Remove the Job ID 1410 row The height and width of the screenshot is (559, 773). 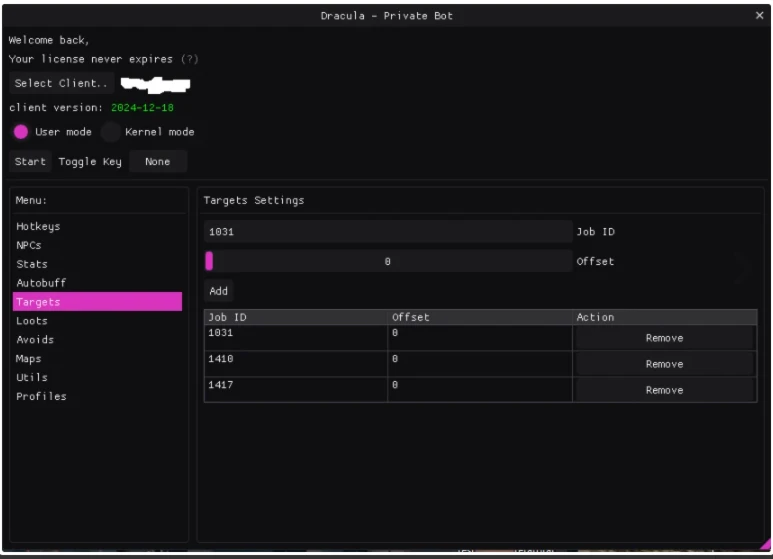tap(664, 364)
